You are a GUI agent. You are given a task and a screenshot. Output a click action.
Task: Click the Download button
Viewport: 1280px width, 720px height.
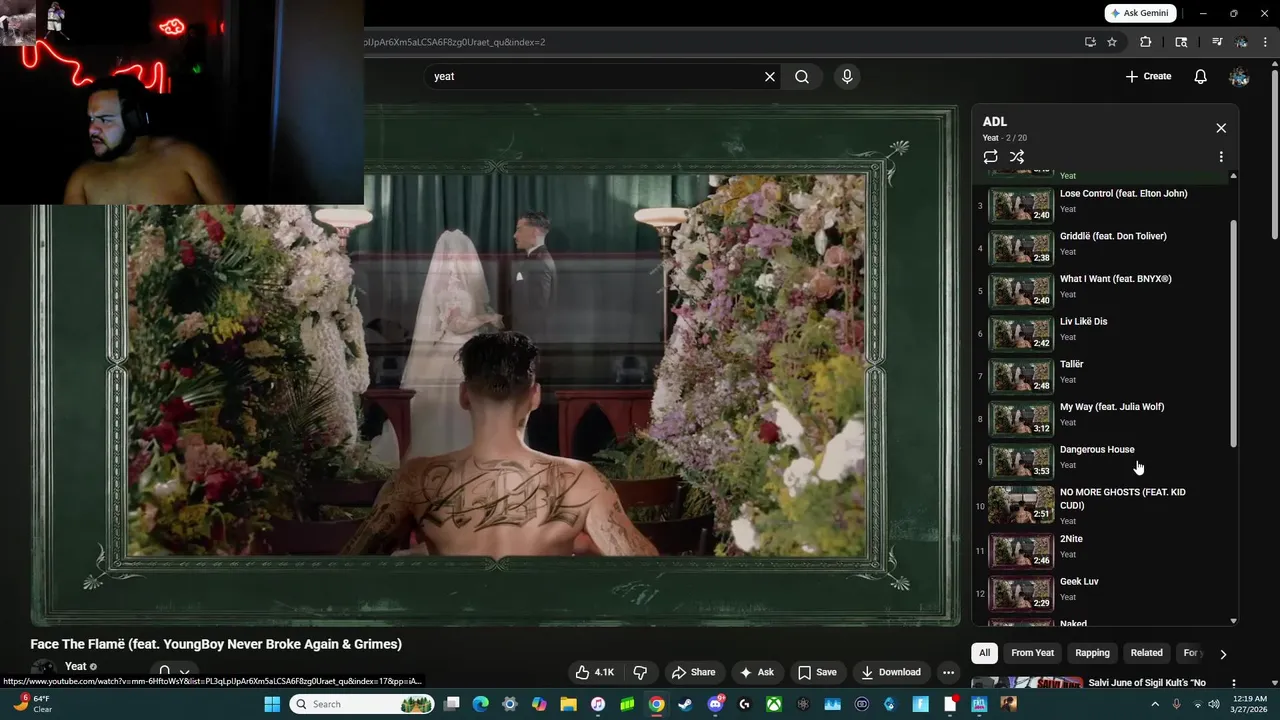click(x=891, y=672)
